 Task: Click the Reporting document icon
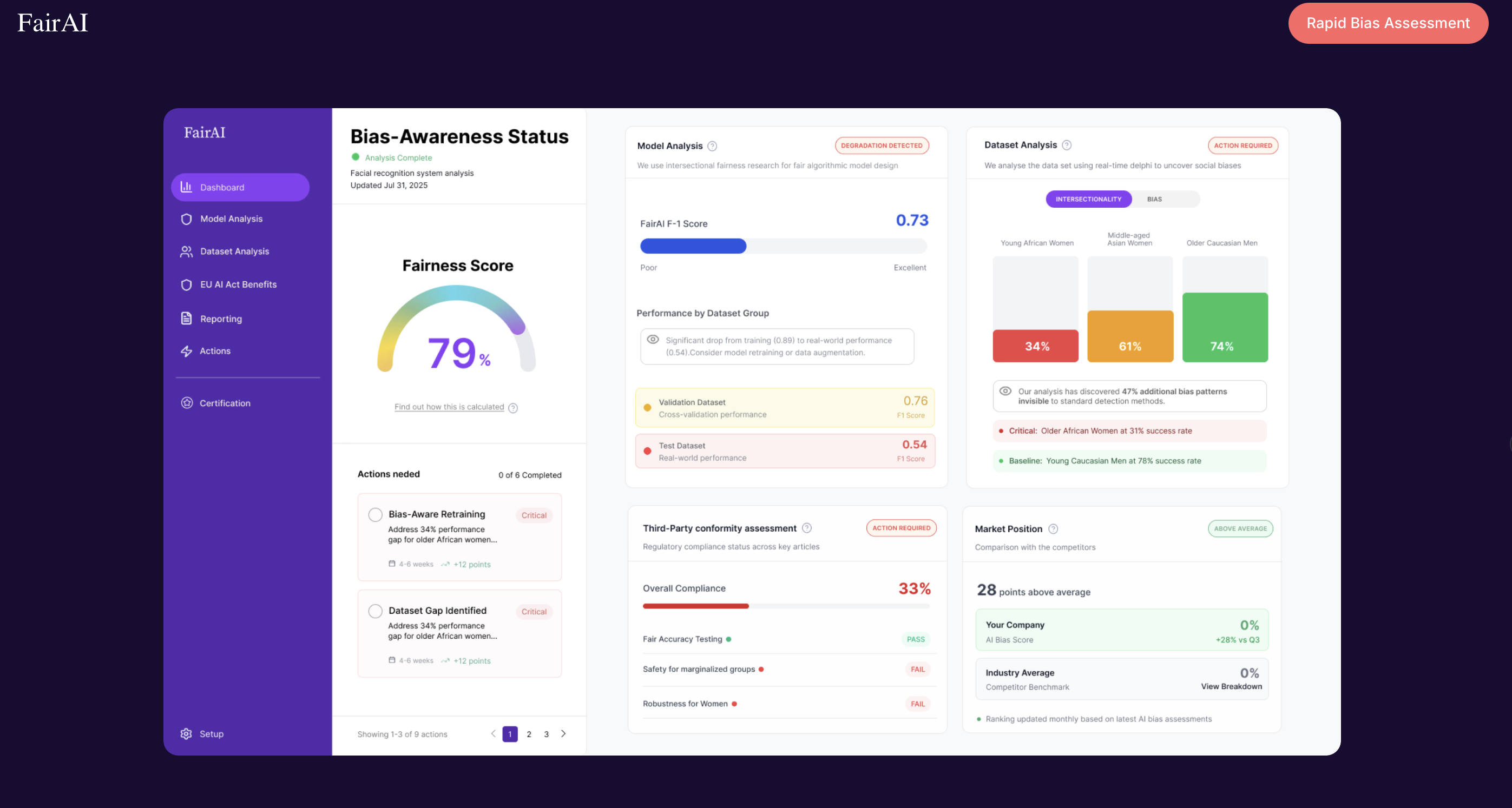coord(186,319)
